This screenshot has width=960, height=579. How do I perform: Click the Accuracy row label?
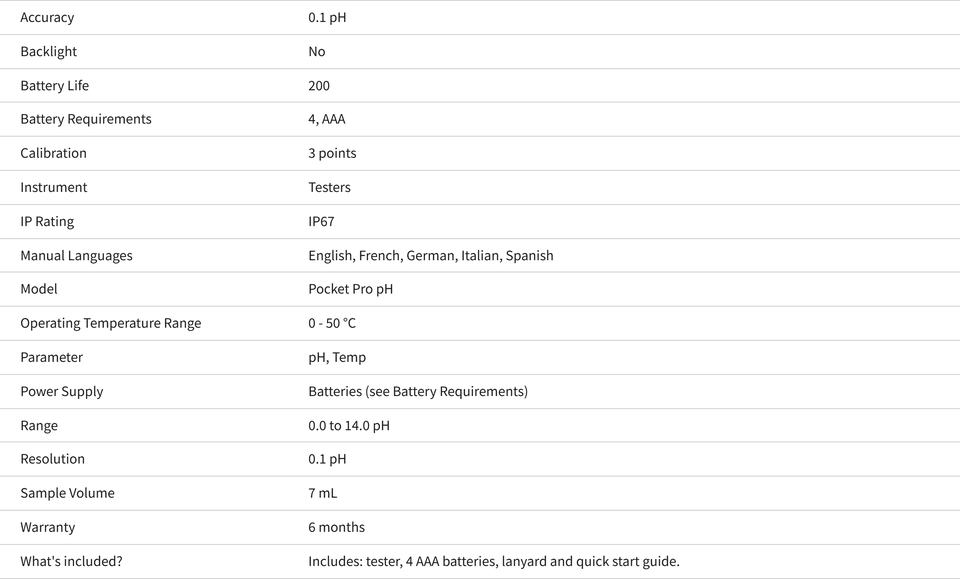pos(47,18)
